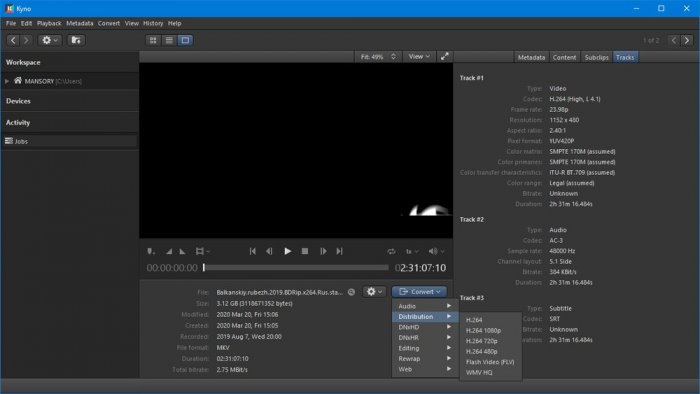Go to next file using top-right arrow
The height and width of the screenshot is (394, 700).
coord(687,40)
